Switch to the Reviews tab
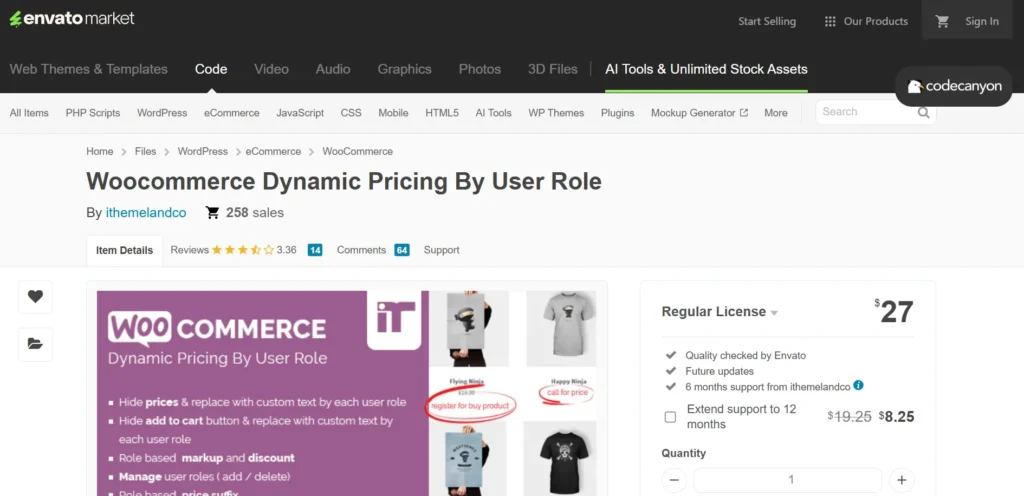The image size is (1024, 496). tap(189, 250)
